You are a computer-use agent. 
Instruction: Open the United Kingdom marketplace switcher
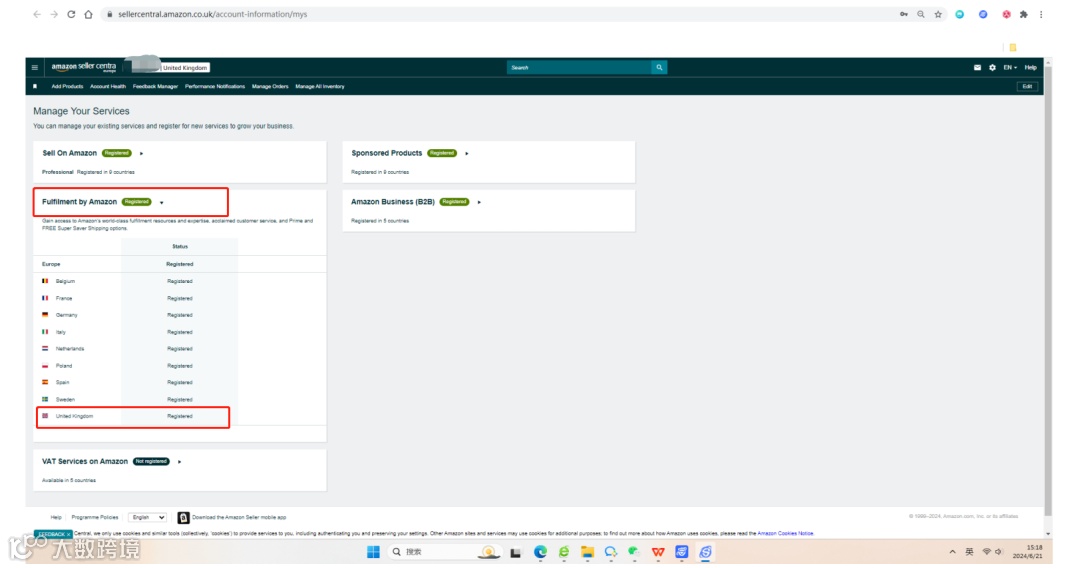click(x=185, y=67)
